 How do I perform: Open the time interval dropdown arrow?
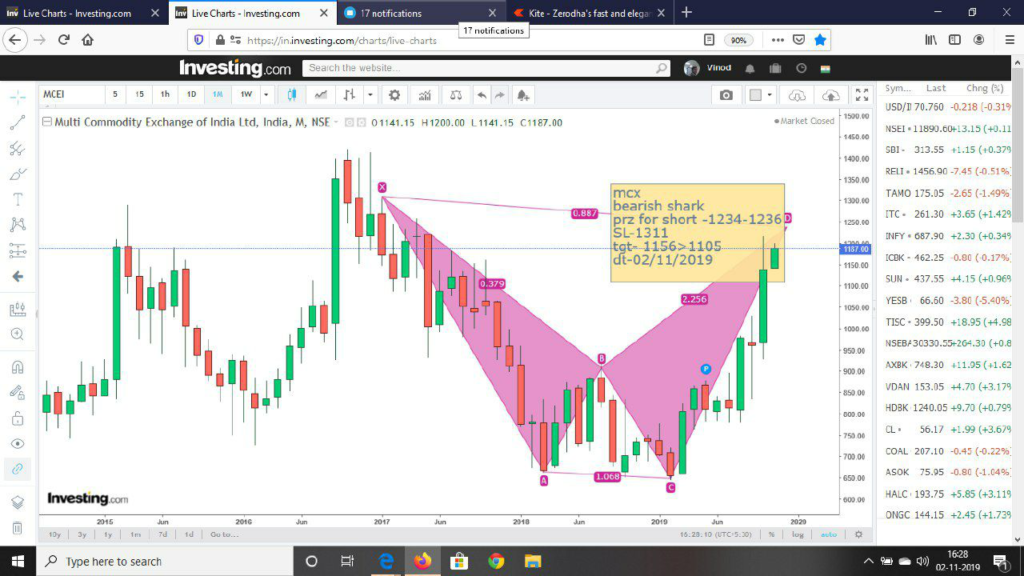click(266, 95)
